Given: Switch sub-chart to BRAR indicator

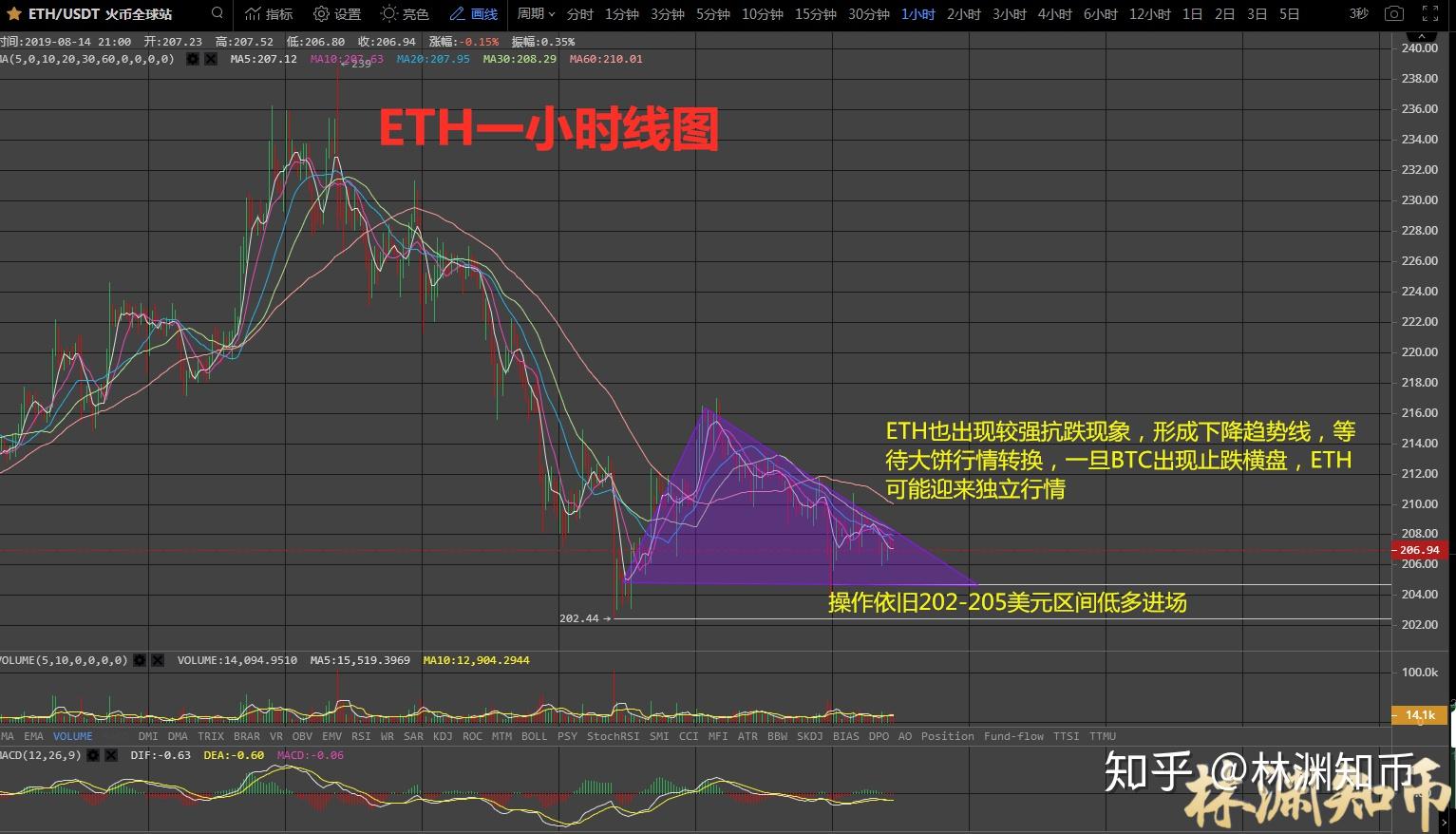Looking at the screenshot, I should [247, 736].
